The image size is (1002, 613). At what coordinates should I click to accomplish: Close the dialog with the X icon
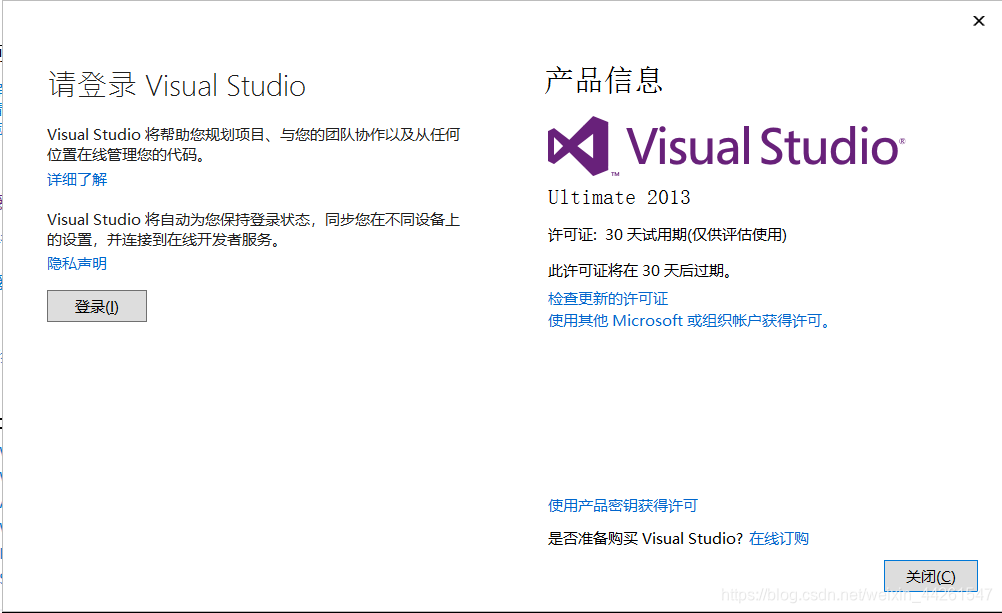[x=978, y=21]
